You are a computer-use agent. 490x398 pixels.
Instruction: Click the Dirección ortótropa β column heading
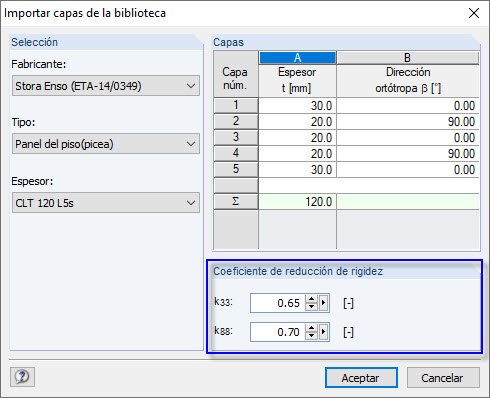point(408,80)
